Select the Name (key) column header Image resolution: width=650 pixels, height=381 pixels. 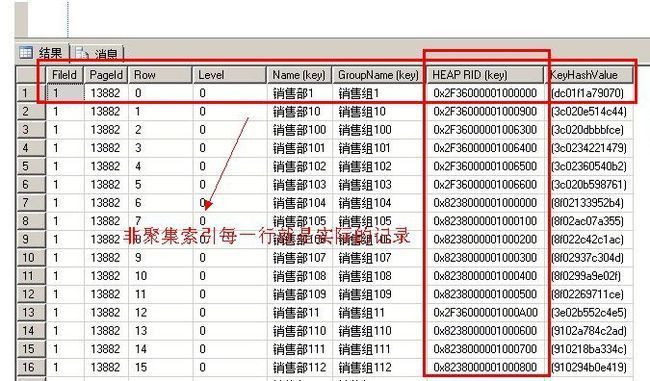tap(299, 75)
